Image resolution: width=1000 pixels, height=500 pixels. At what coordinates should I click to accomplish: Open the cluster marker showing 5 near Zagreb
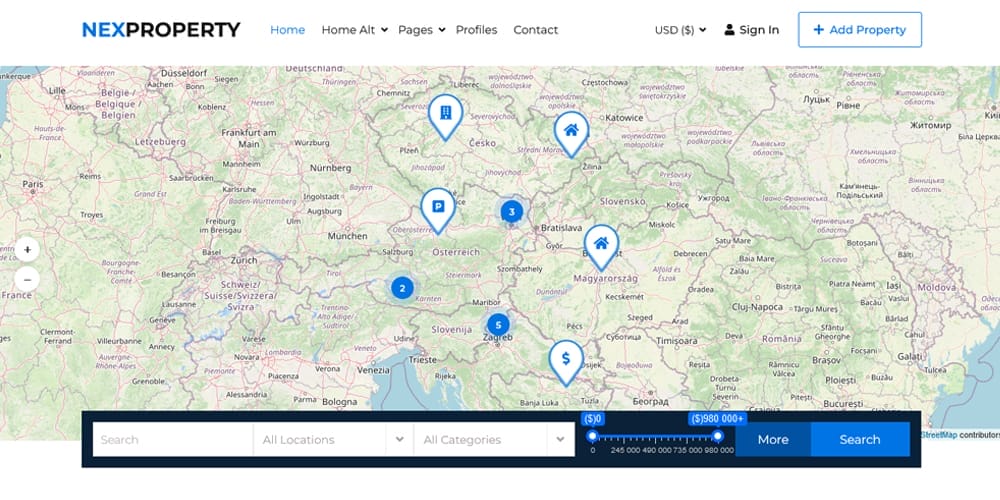point(497,324)
